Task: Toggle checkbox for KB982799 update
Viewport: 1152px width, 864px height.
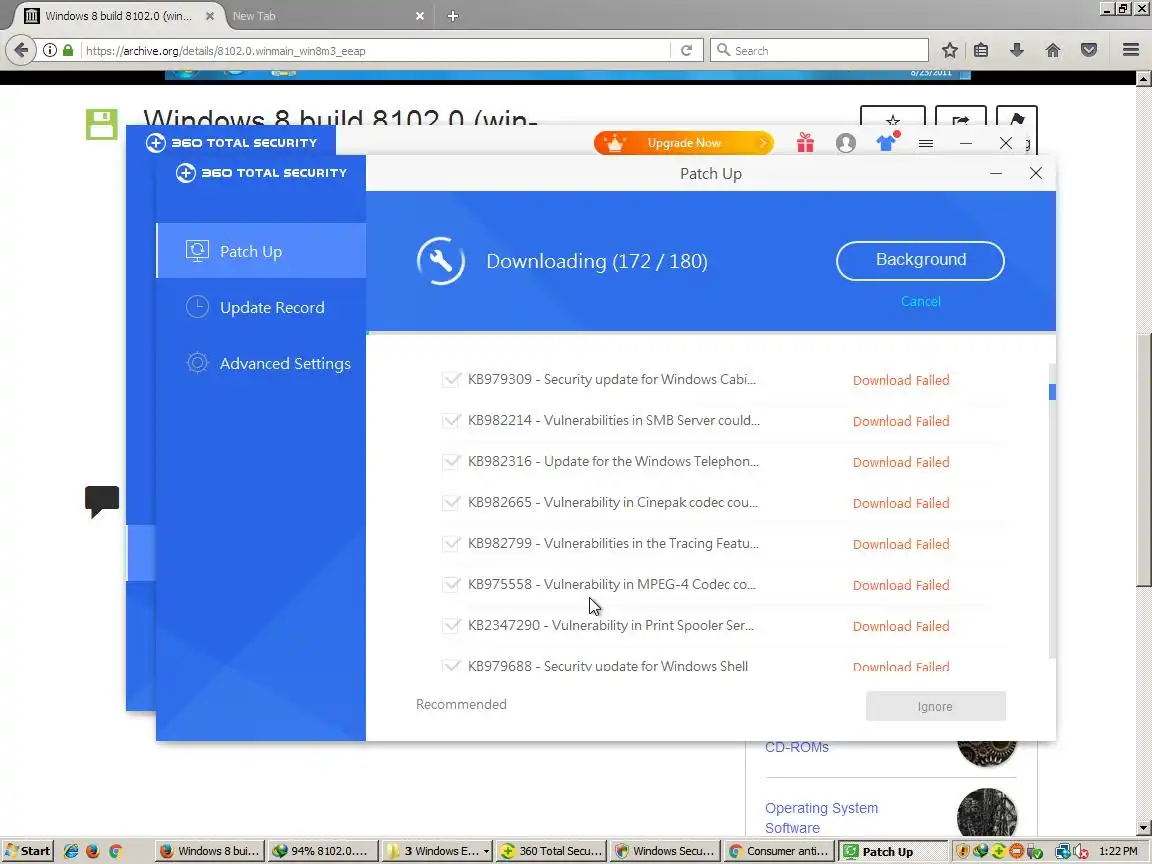Action: (x=451, y=544)
